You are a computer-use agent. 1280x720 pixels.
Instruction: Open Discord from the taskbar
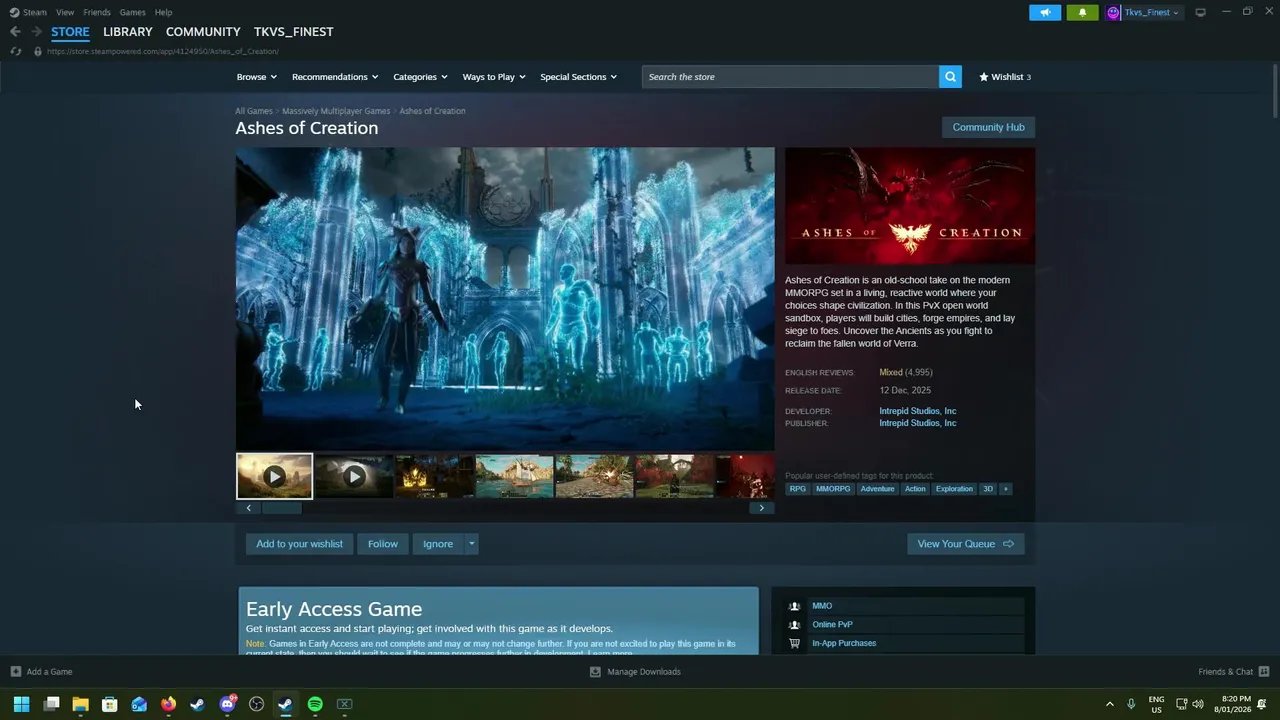pos(227,704)
